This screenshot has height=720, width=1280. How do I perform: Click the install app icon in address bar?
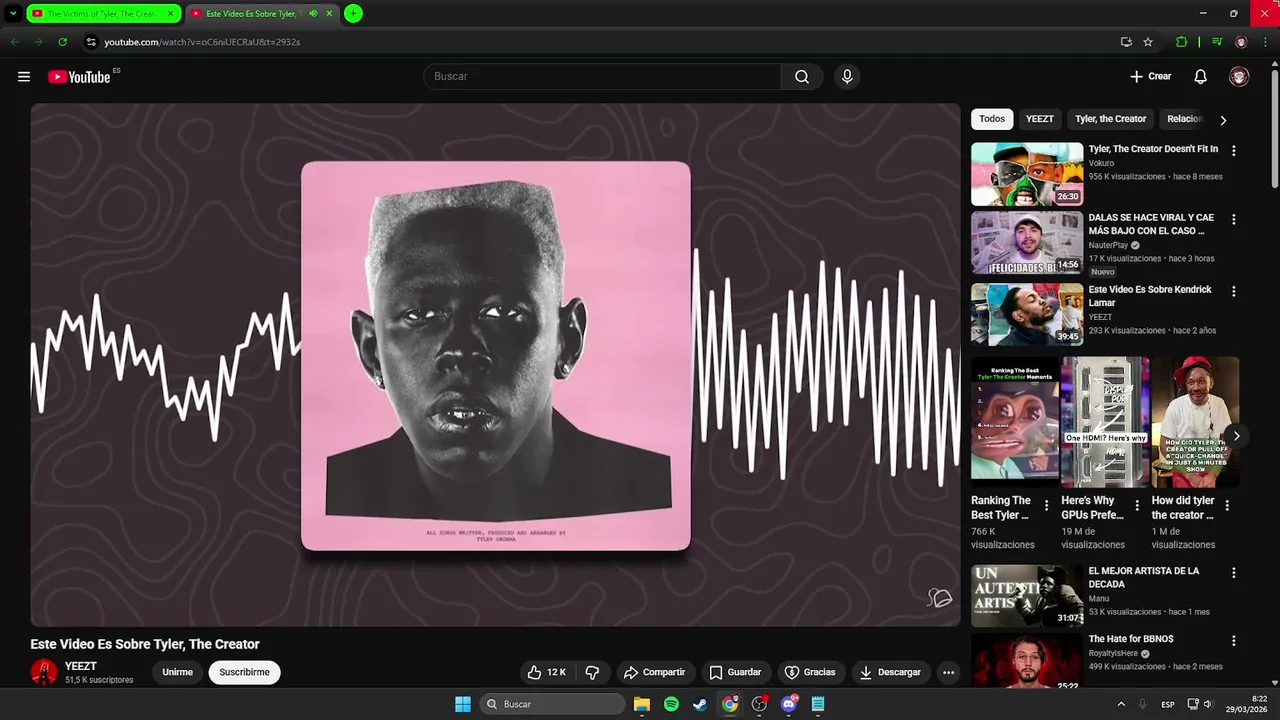[1126, 42]
